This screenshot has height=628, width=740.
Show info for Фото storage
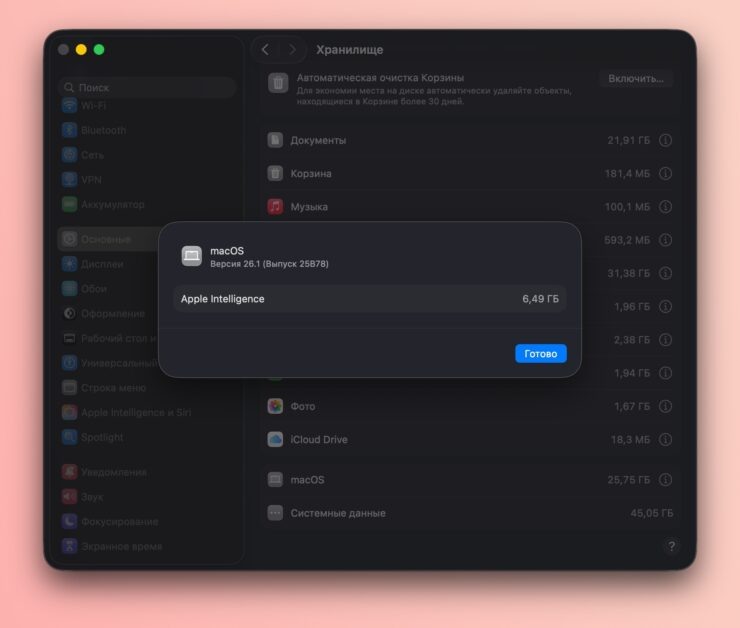point(665,406)
